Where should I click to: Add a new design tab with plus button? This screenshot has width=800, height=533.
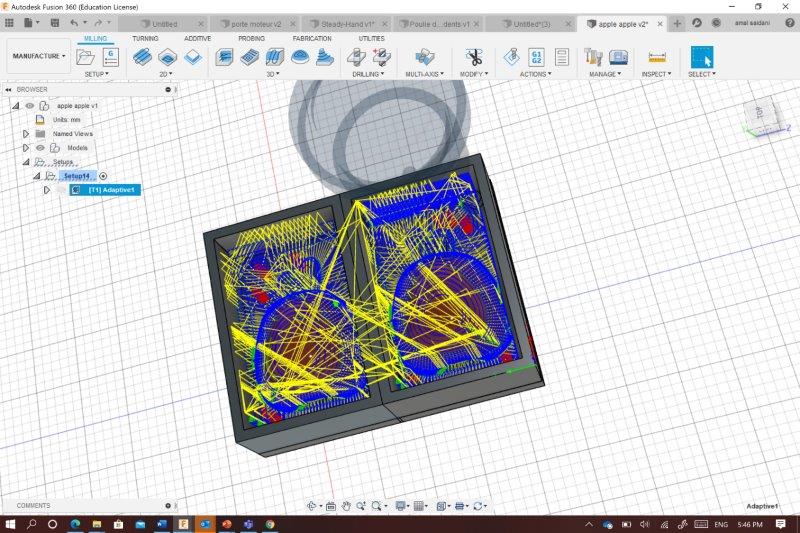pos(677,23)
